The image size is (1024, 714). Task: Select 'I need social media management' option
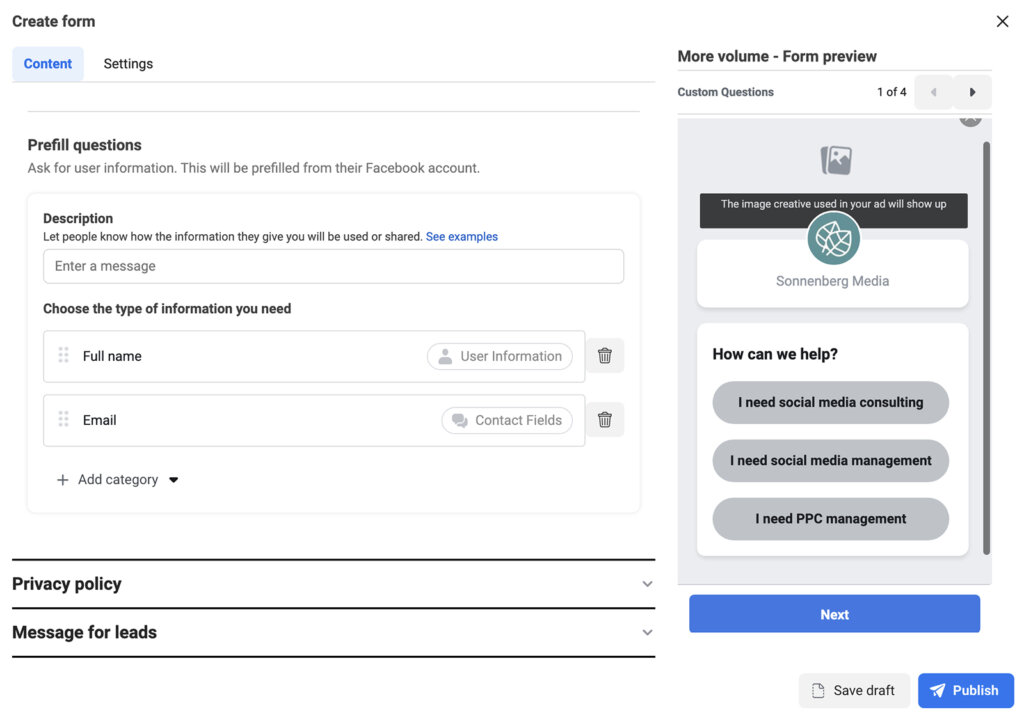[830, 461]
